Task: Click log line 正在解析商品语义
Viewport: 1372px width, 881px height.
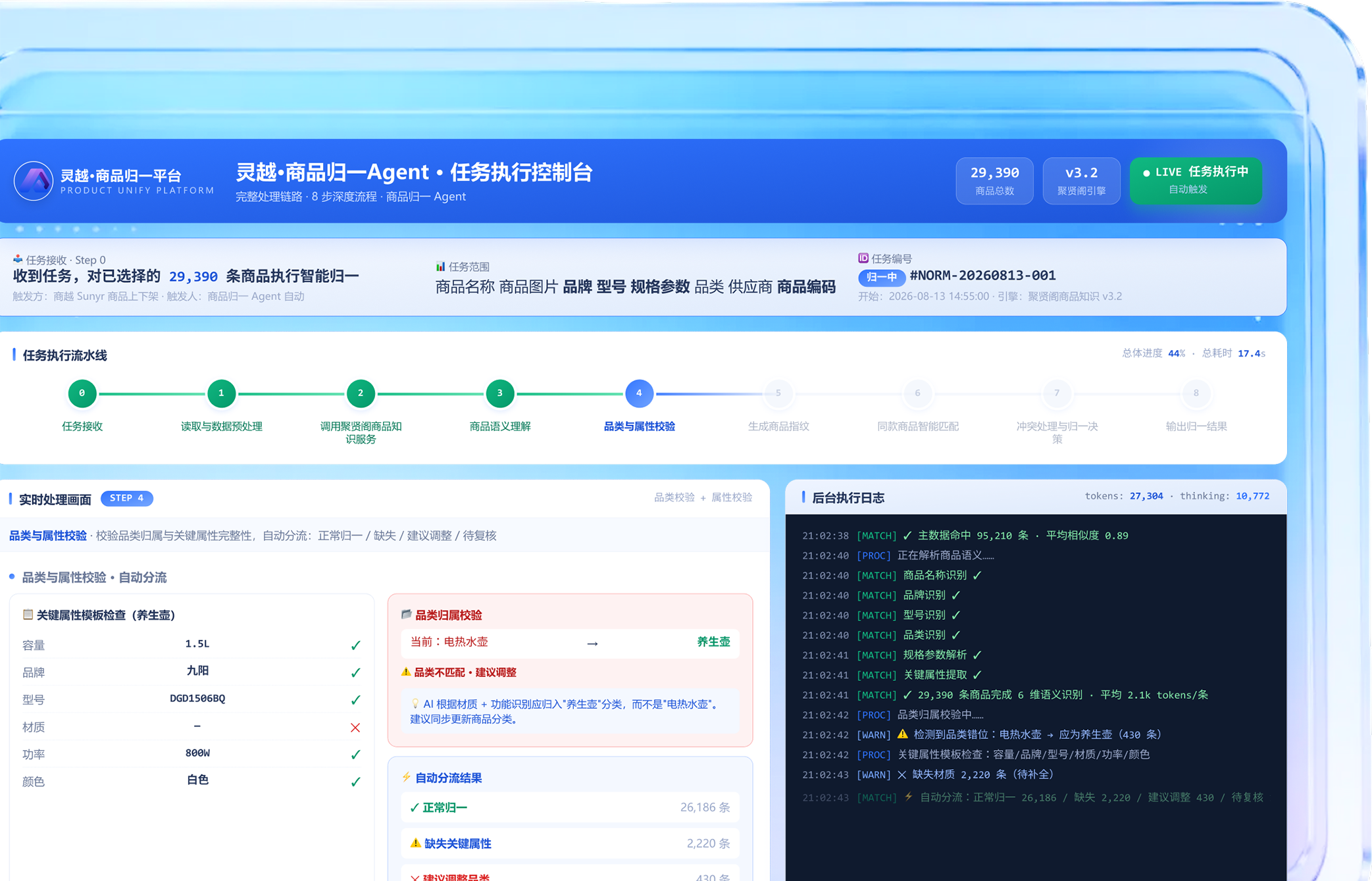Action: (x=898, y=555)
